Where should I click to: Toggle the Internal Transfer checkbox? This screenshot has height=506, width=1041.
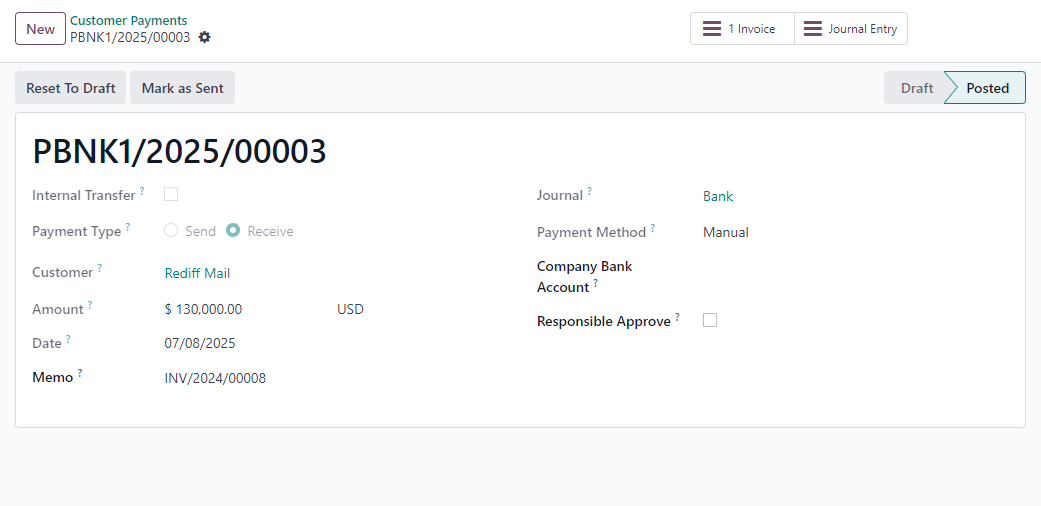171,194
